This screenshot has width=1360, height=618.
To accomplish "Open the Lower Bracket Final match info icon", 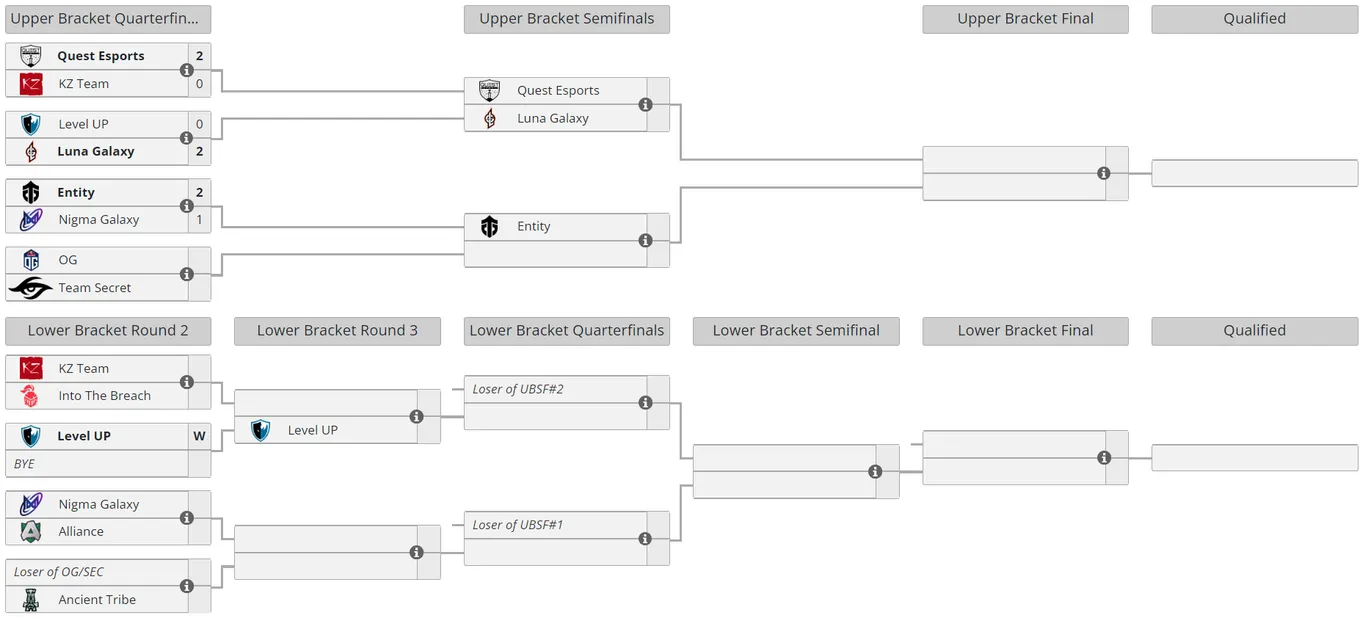I will tap(1103, 458).
